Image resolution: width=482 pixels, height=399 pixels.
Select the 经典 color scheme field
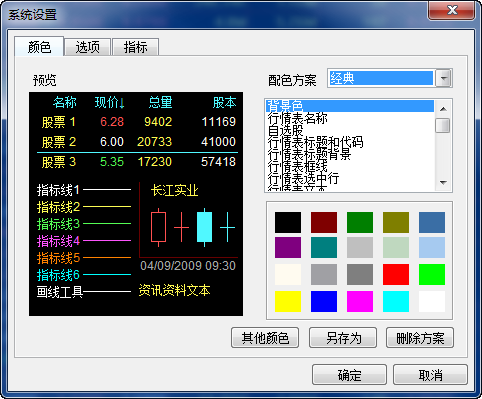pyautogui.click(x=381, y=78)
